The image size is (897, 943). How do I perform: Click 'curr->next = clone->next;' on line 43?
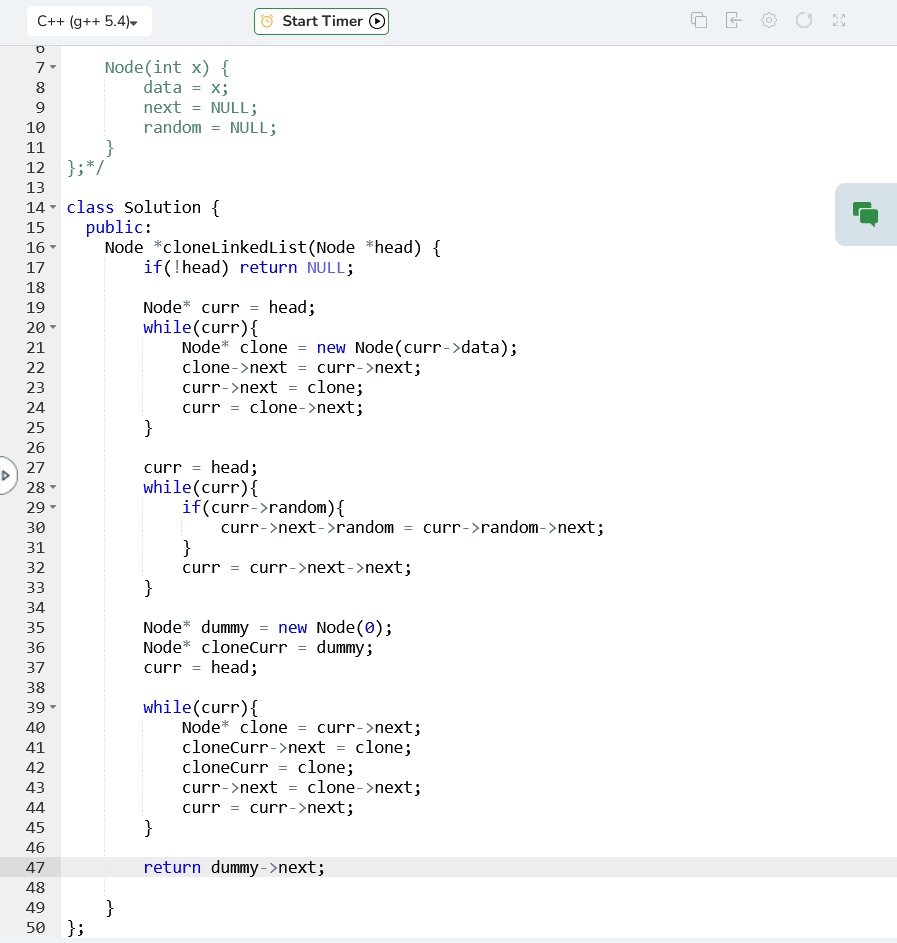[x=301, y=787]
